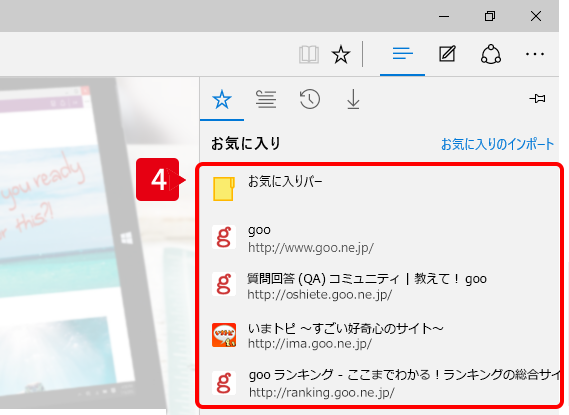Click the Share icon

click(x=491, y=54)
